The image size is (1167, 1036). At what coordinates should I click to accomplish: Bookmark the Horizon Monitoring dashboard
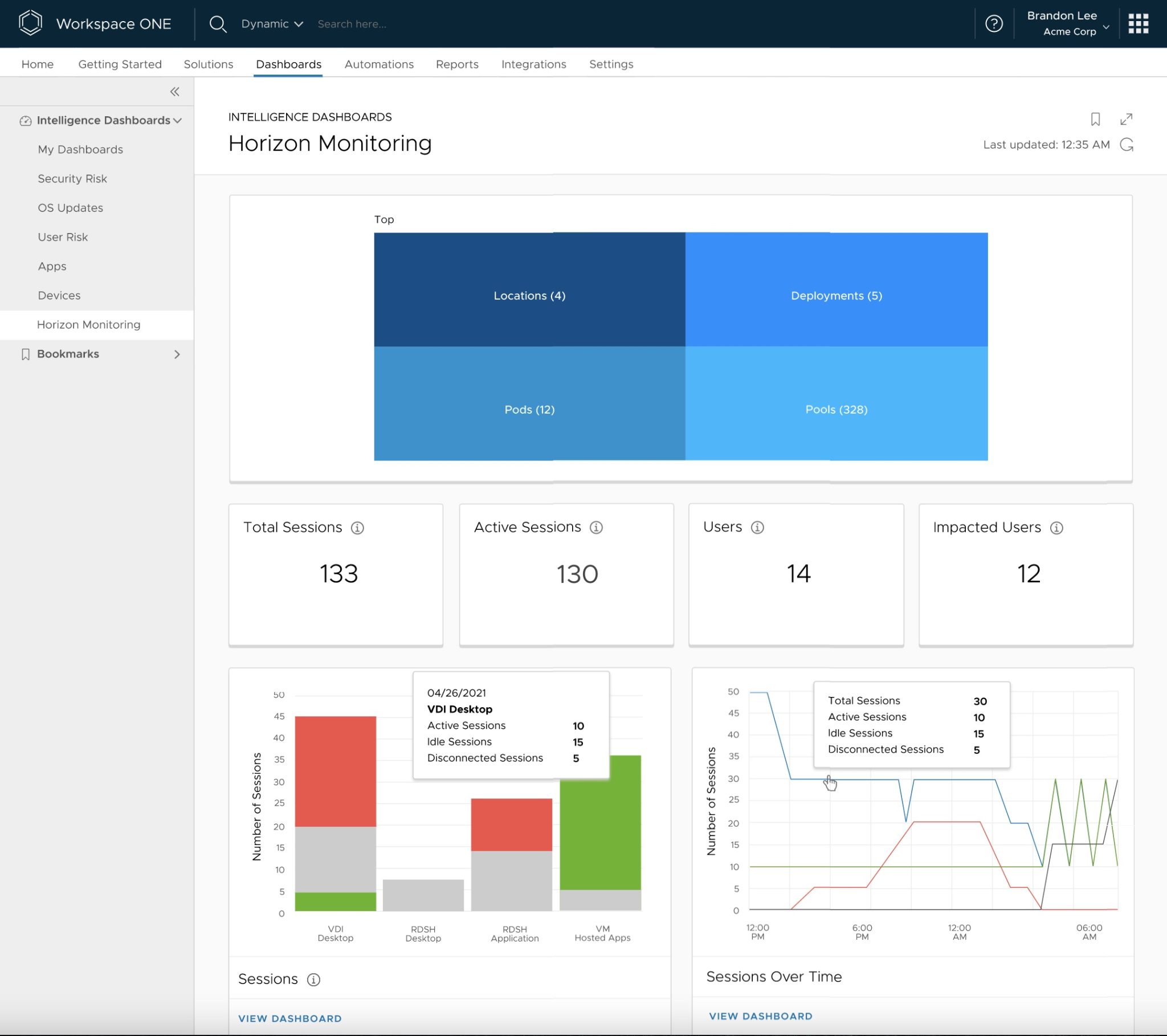tap(1096, 119)
